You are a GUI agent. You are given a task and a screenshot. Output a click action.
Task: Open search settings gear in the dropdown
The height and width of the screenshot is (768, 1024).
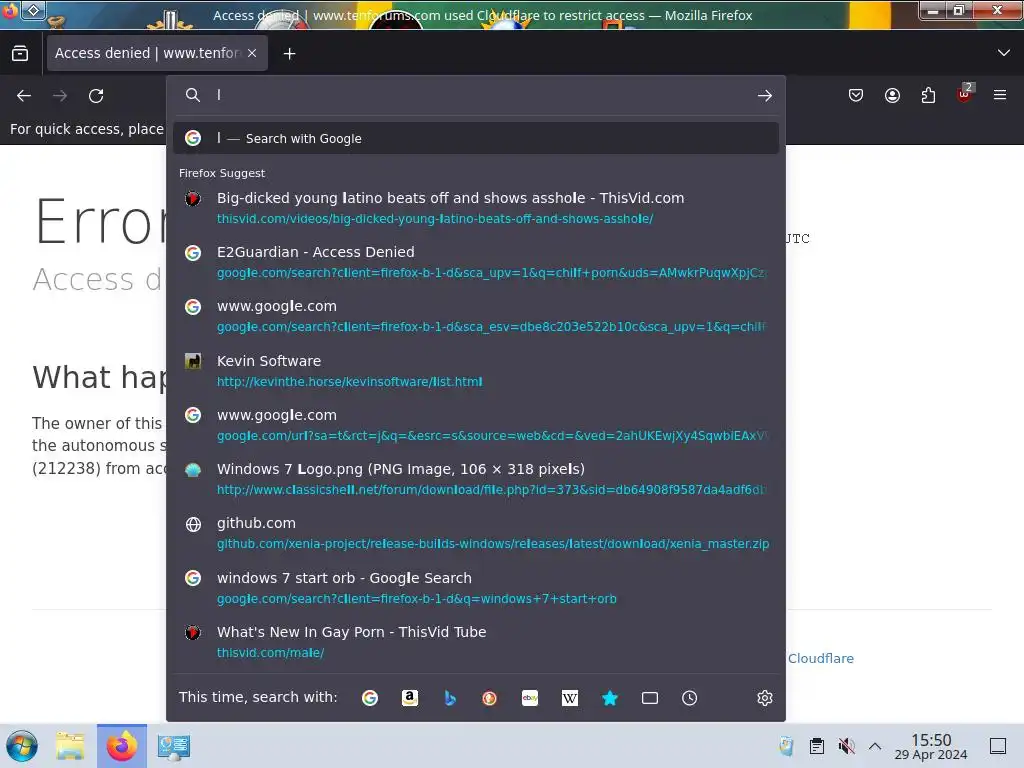coord(765,698)
